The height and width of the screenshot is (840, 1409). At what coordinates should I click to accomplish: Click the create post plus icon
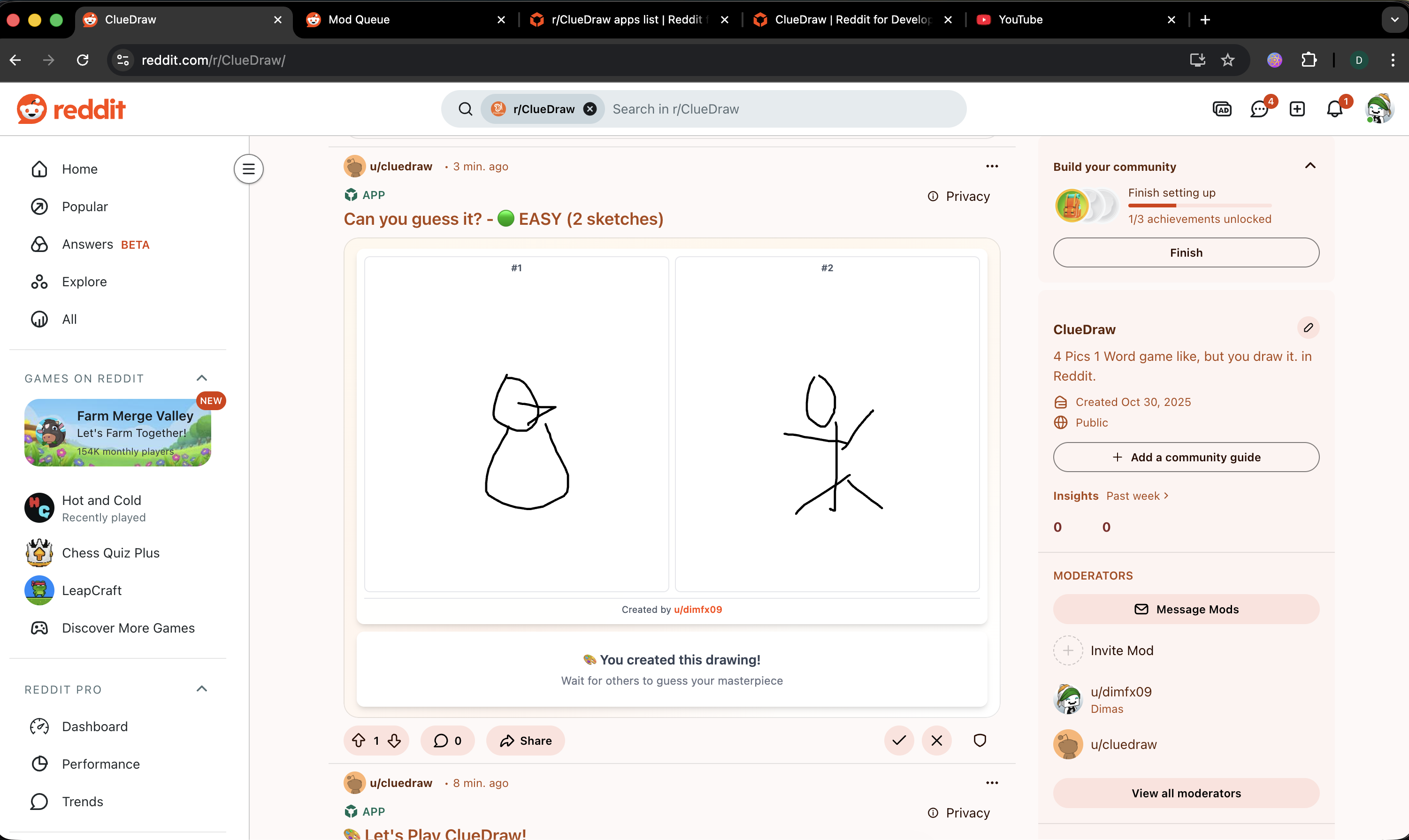pyautogui.click(x=1297, y=109)
